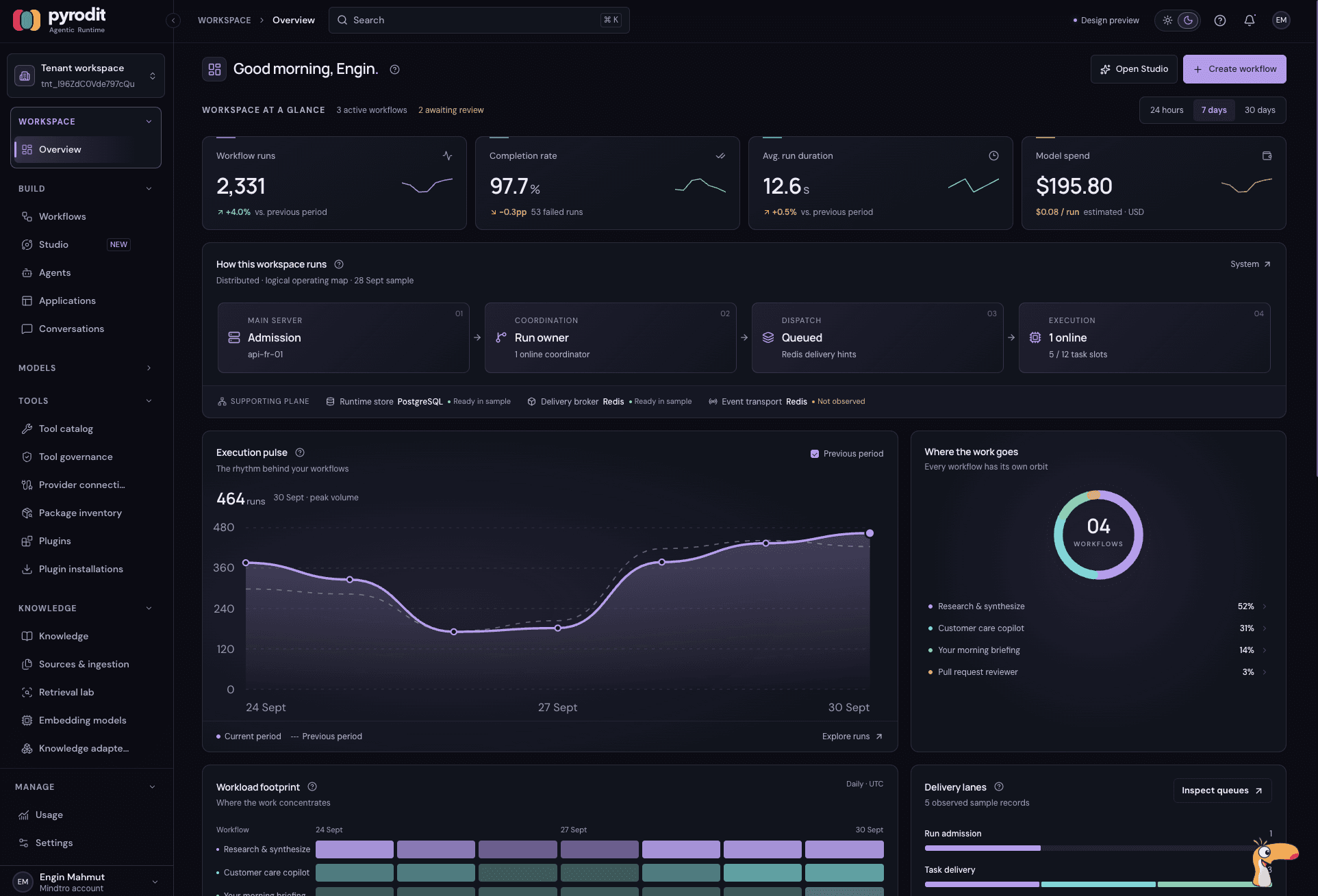This screenshot has height=896, width=1318.
Task: Open the Workflows sidebar item
Action: click(x=62, y=216)
